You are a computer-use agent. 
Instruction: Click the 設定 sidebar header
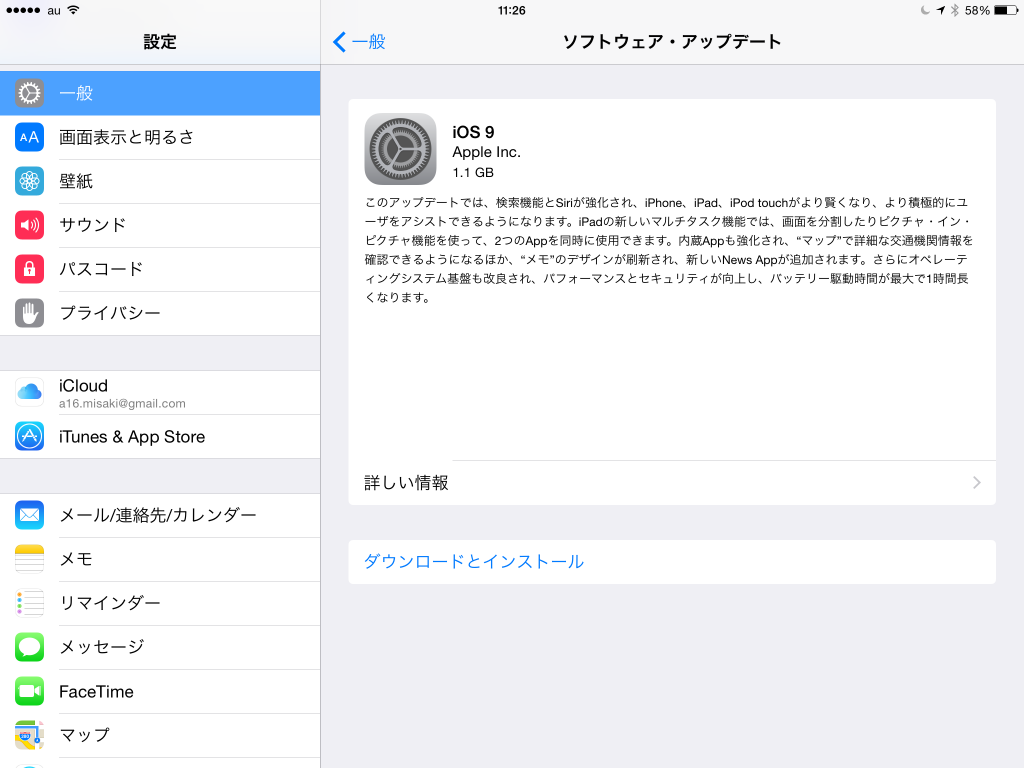[x=160, y=42]
